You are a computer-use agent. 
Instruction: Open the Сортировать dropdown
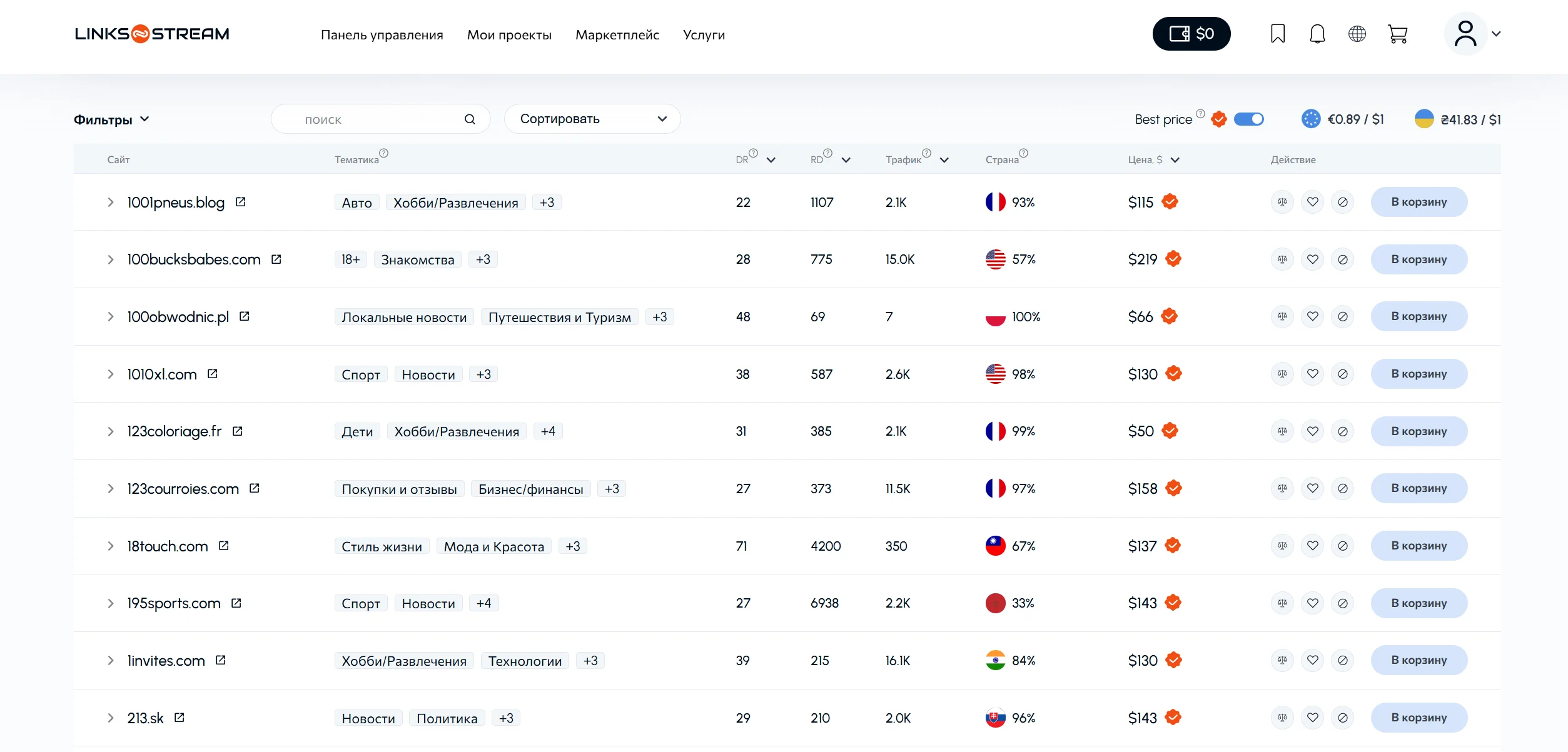592,119
